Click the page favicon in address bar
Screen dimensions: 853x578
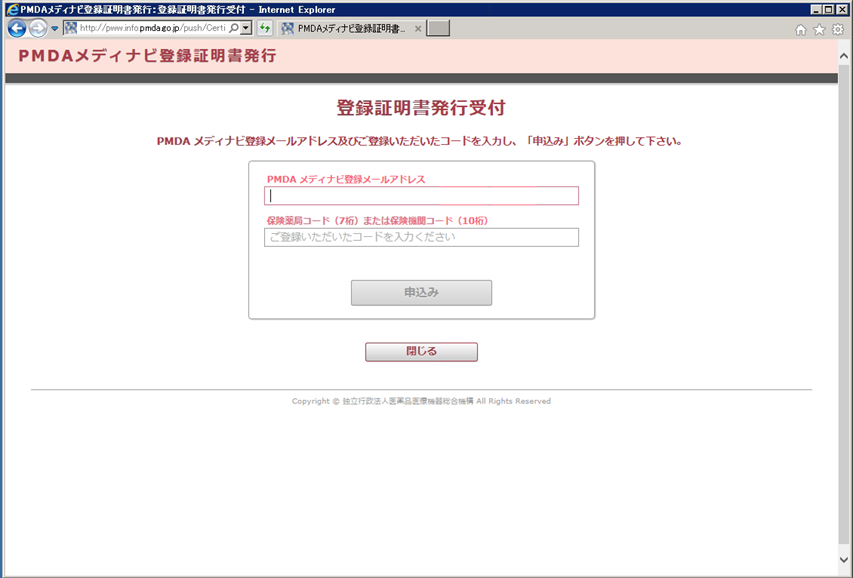[x=71, y=28]
